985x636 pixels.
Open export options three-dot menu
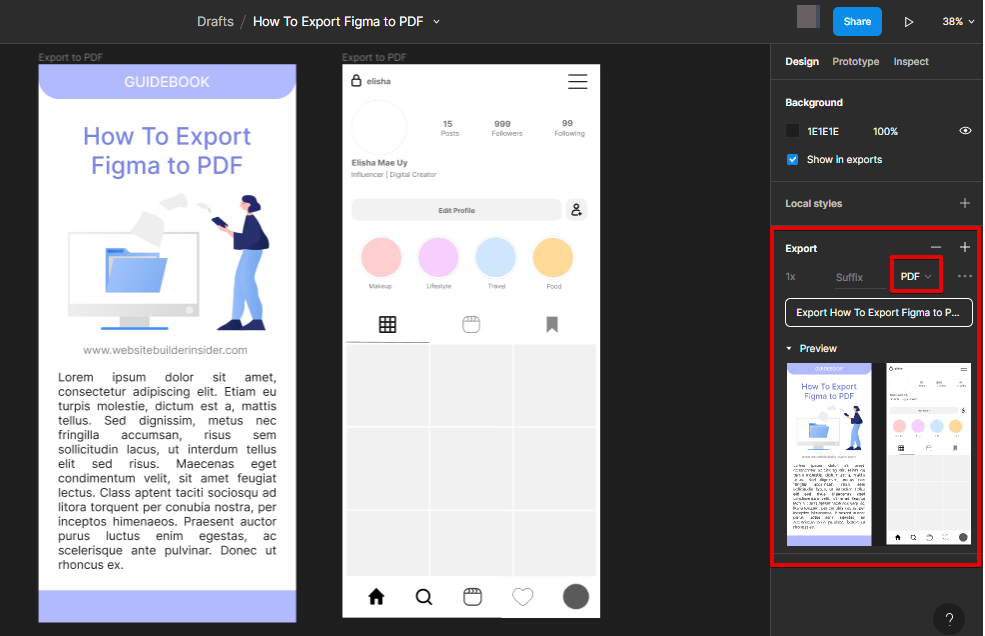coord(964,276)
